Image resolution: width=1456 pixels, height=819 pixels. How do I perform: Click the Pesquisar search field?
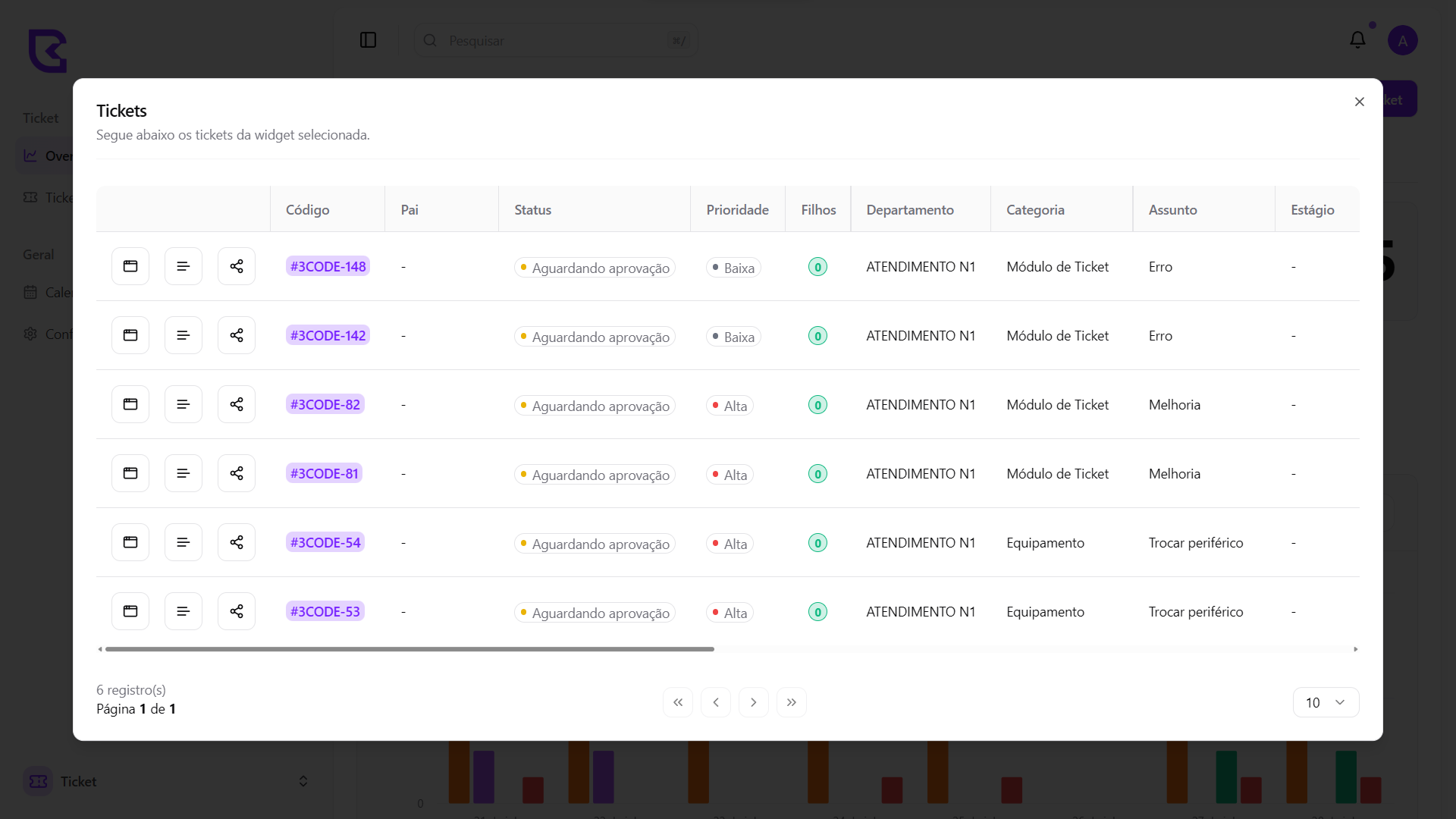coord(554,40)
